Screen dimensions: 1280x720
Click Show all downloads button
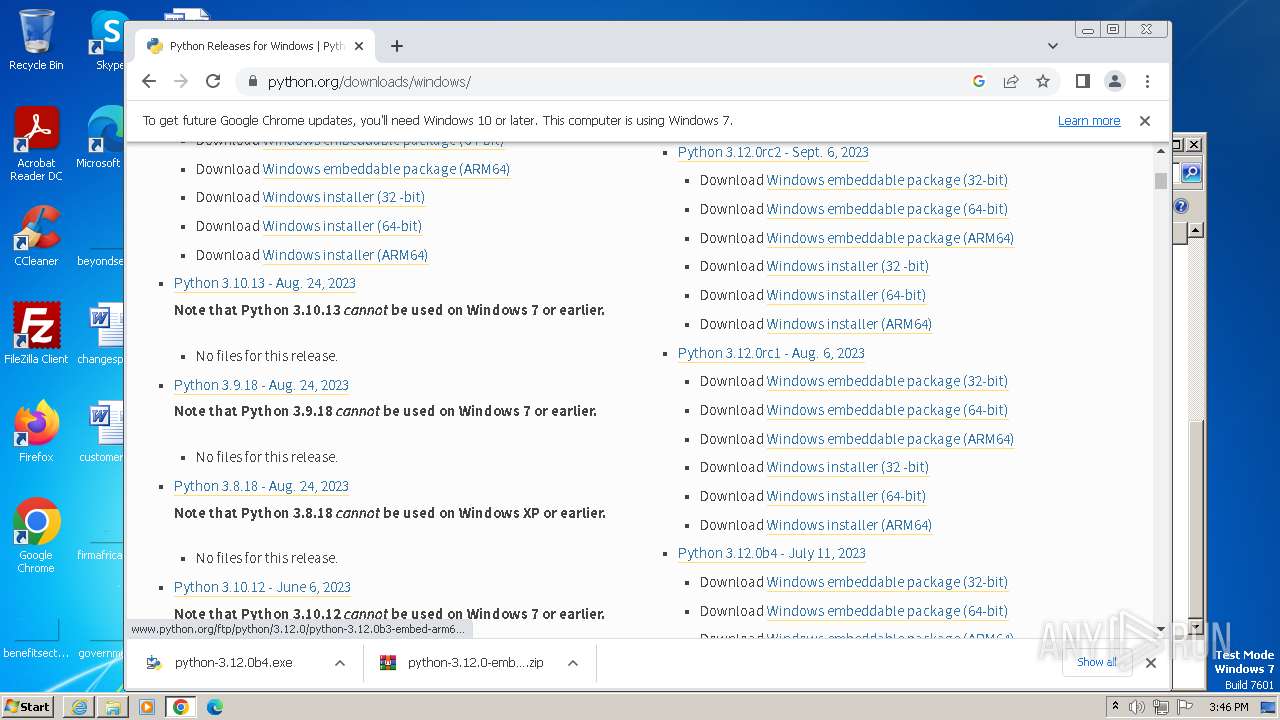(x=1097, y=662)
